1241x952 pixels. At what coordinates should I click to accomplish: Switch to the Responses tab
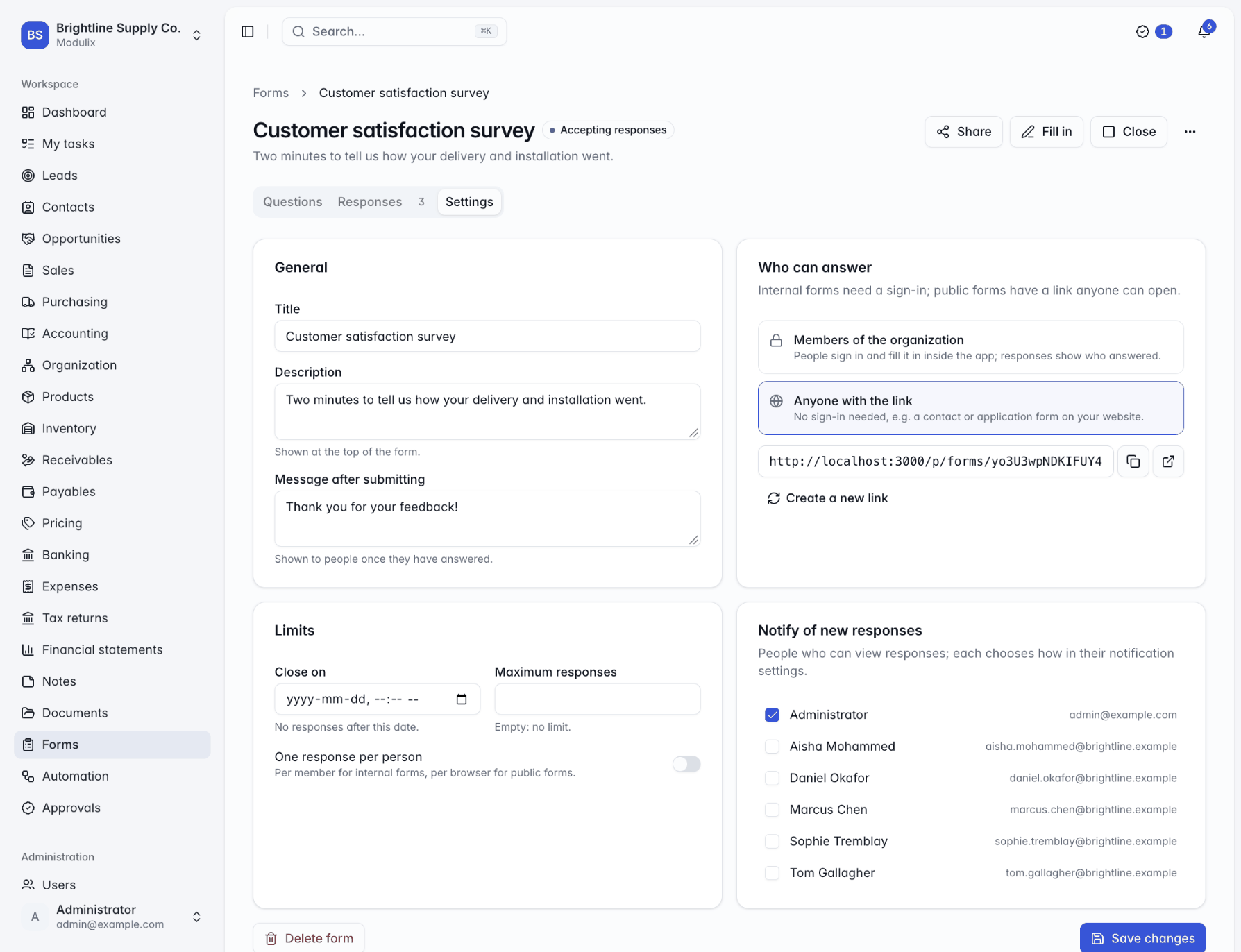coord(381,202)
